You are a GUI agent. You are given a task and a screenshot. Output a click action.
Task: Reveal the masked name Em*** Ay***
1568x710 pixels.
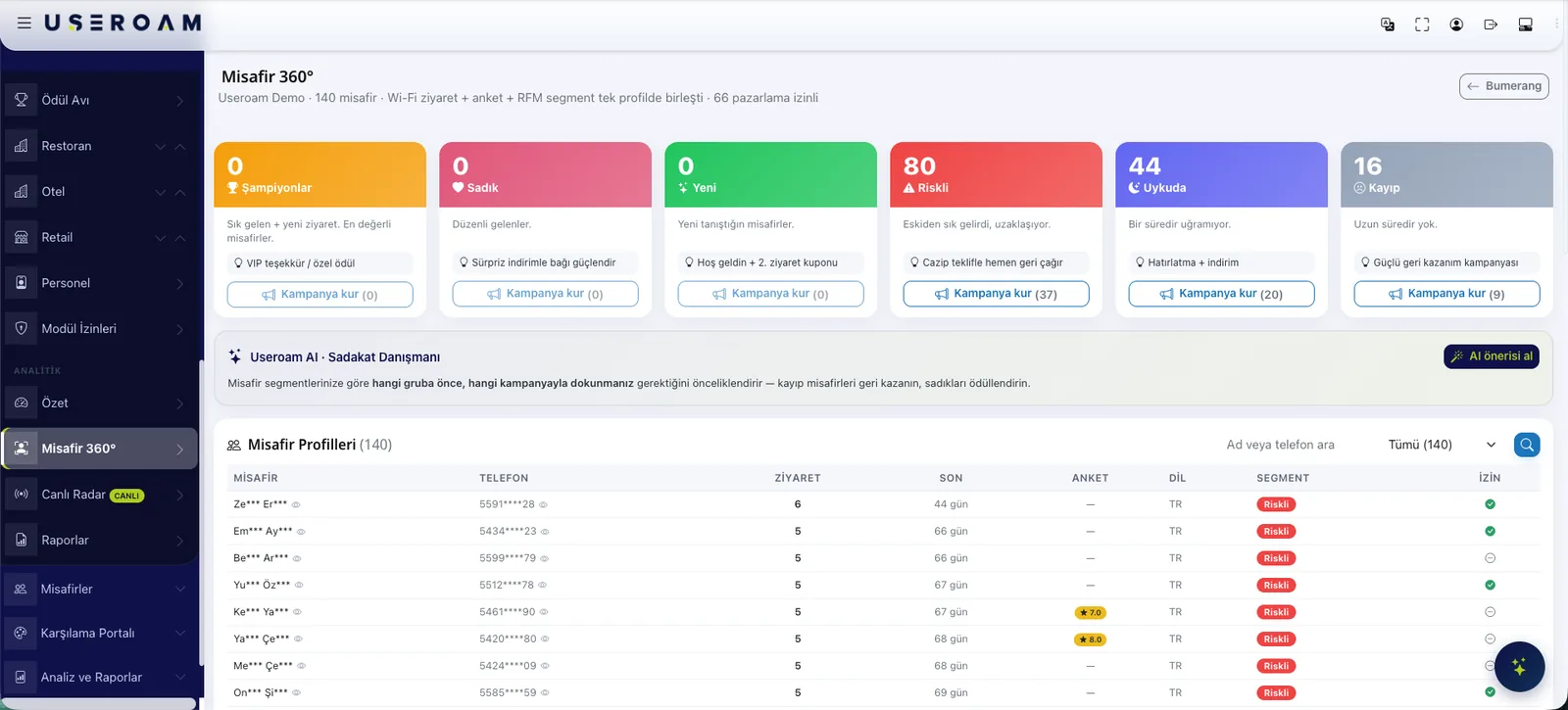tap(301, 532)
